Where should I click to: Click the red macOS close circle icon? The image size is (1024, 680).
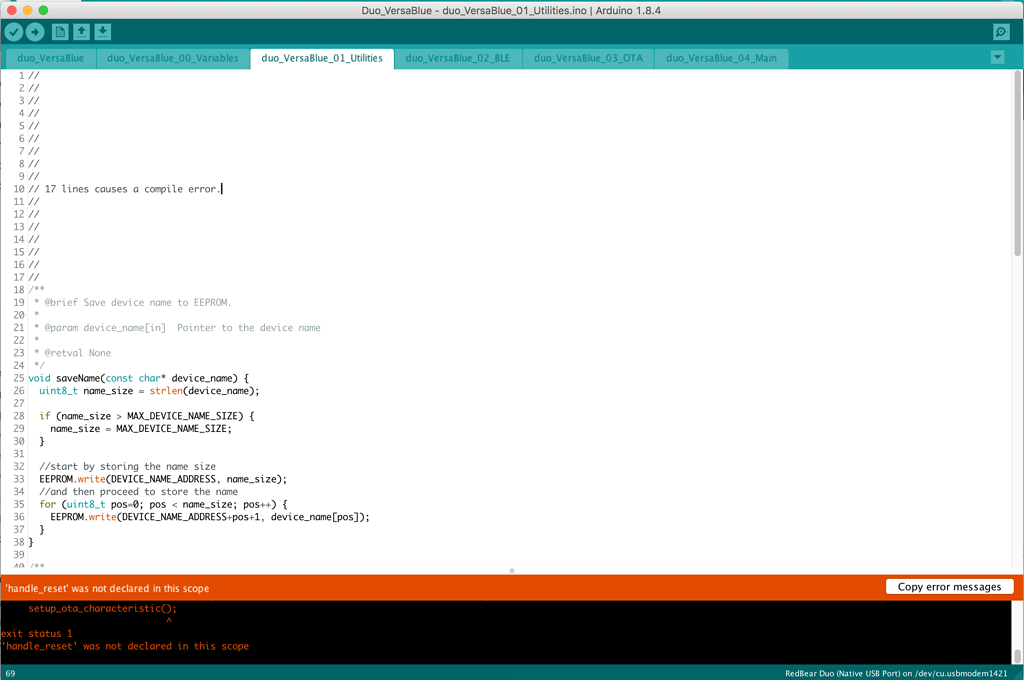click(11, 9)
